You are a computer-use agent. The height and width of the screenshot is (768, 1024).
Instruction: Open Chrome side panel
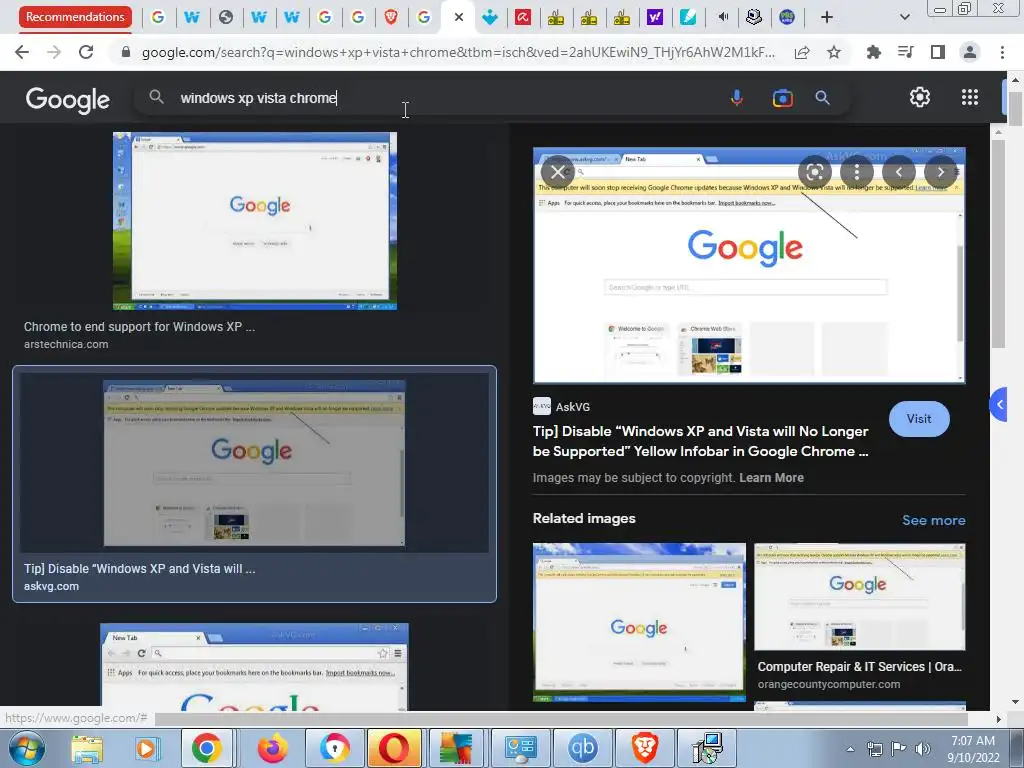click(938, 52)
